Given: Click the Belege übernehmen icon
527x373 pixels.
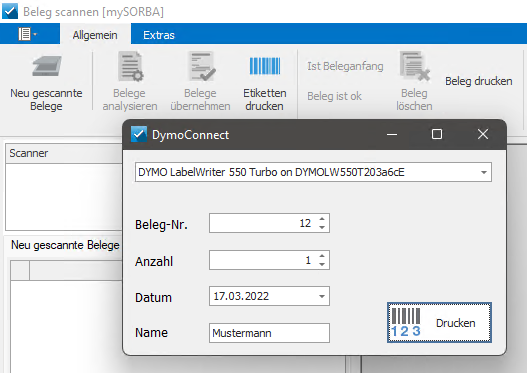Looking at the screenshot, I should 201,66.
